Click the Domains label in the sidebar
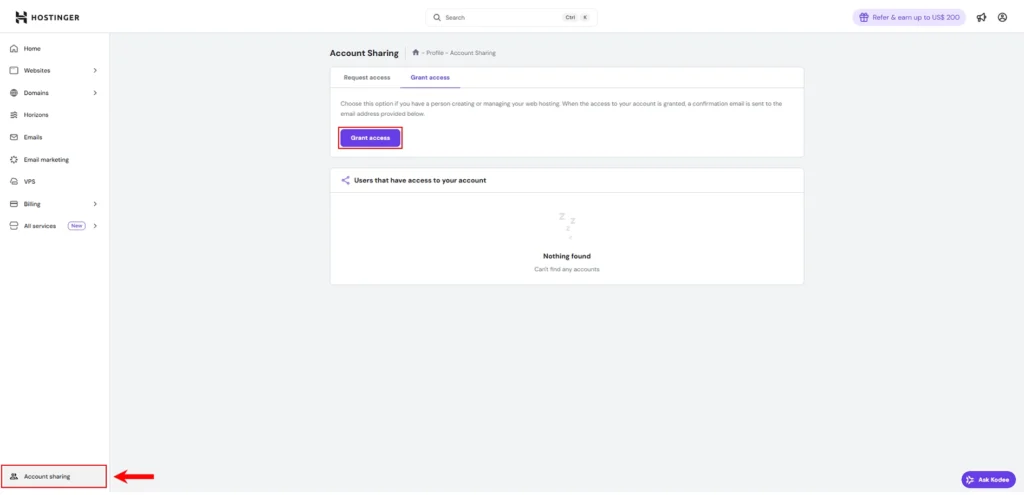This screenshot has width=1024, height=495. click(x=37, y=93)
